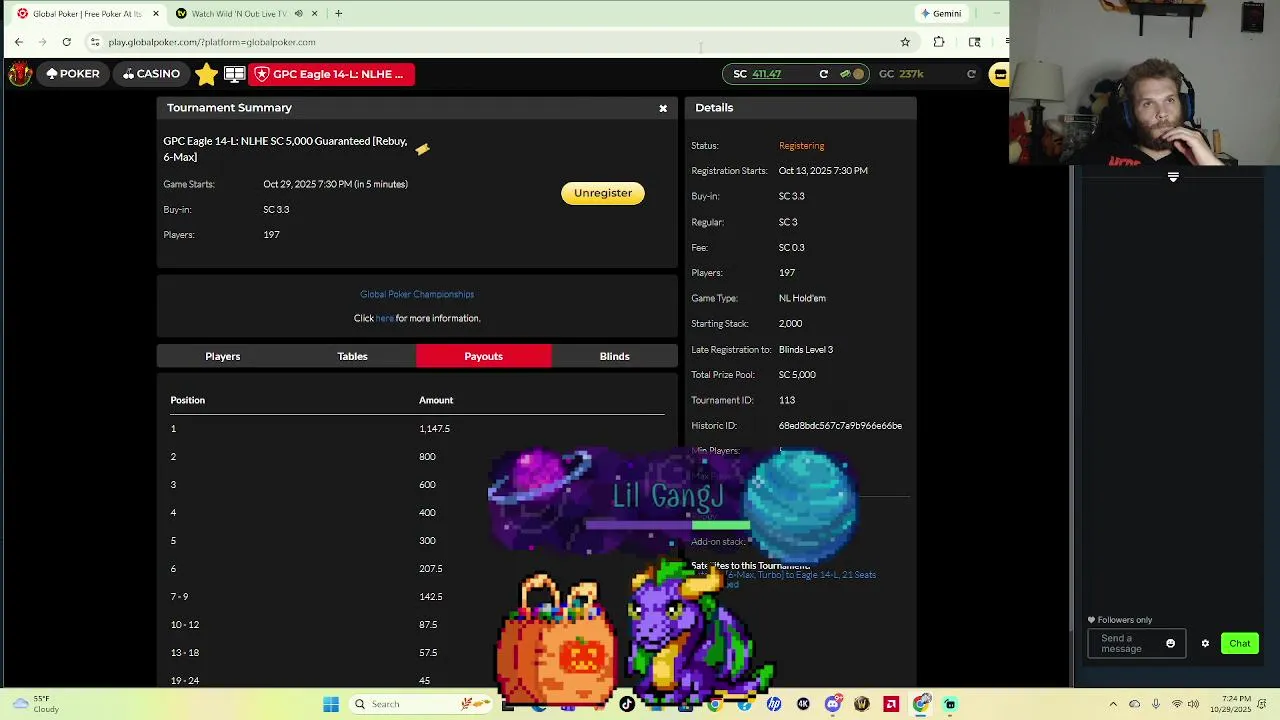1280x720 pixels.
Task: Close the Tournament Summary panel
Action: [663, 108]
